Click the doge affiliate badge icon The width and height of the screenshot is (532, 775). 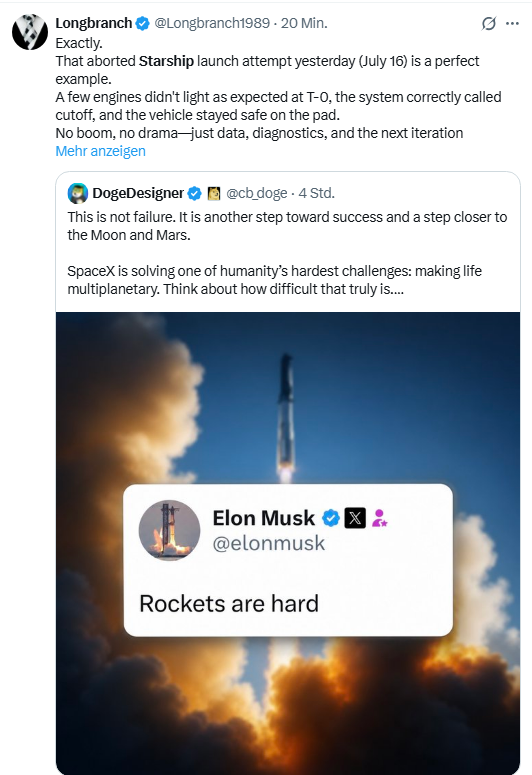coord(214,193)
